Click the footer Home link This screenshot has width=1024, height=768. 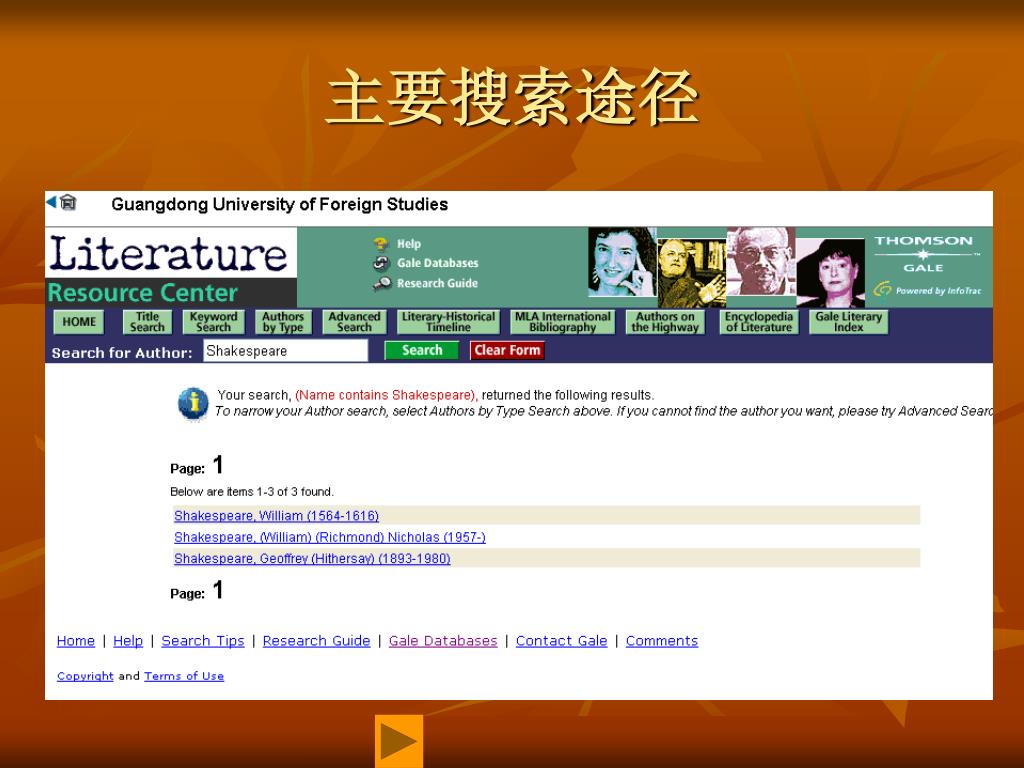tap(76, 641)
